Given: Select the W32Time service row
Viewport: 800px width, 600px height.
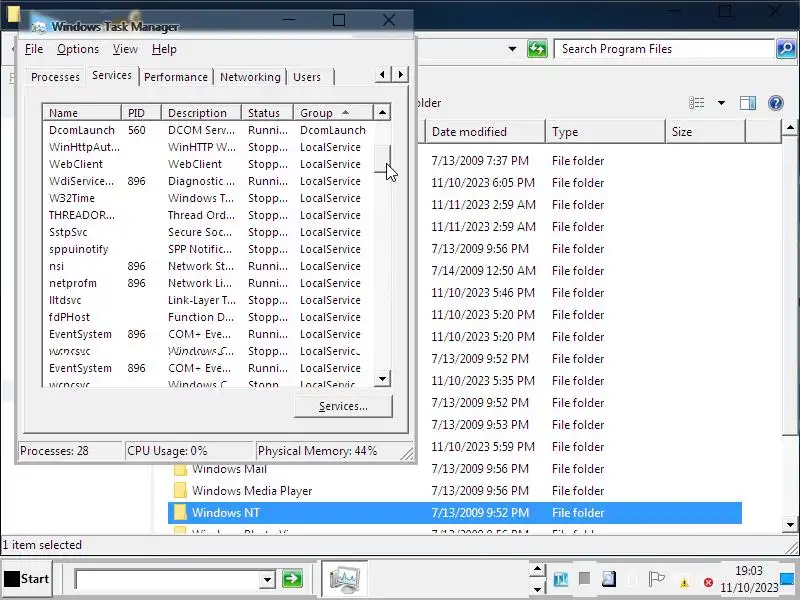Looking at the screenshot, I should click(x=208, y=198).
